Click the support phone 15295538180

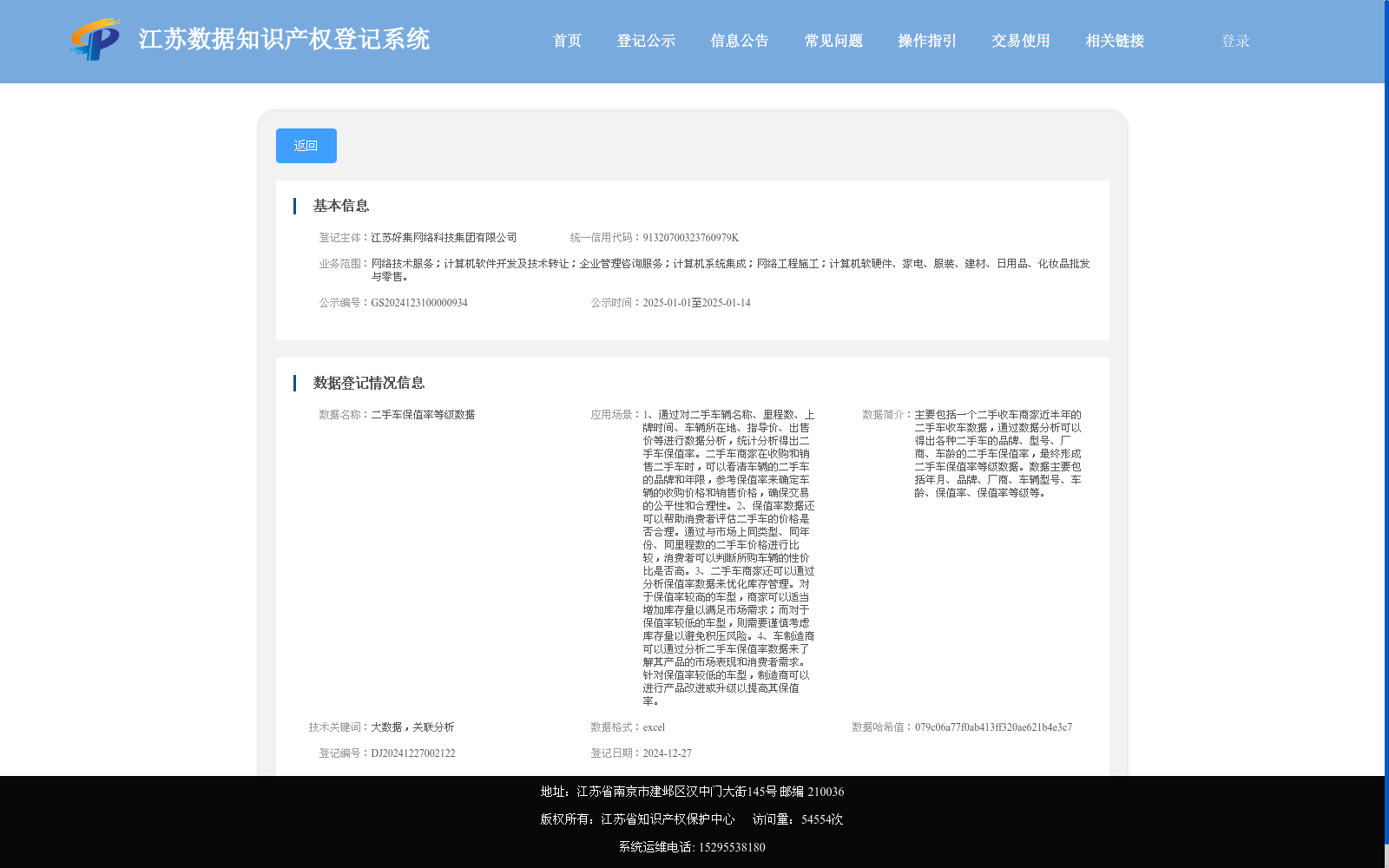click(x=732, y=847)
